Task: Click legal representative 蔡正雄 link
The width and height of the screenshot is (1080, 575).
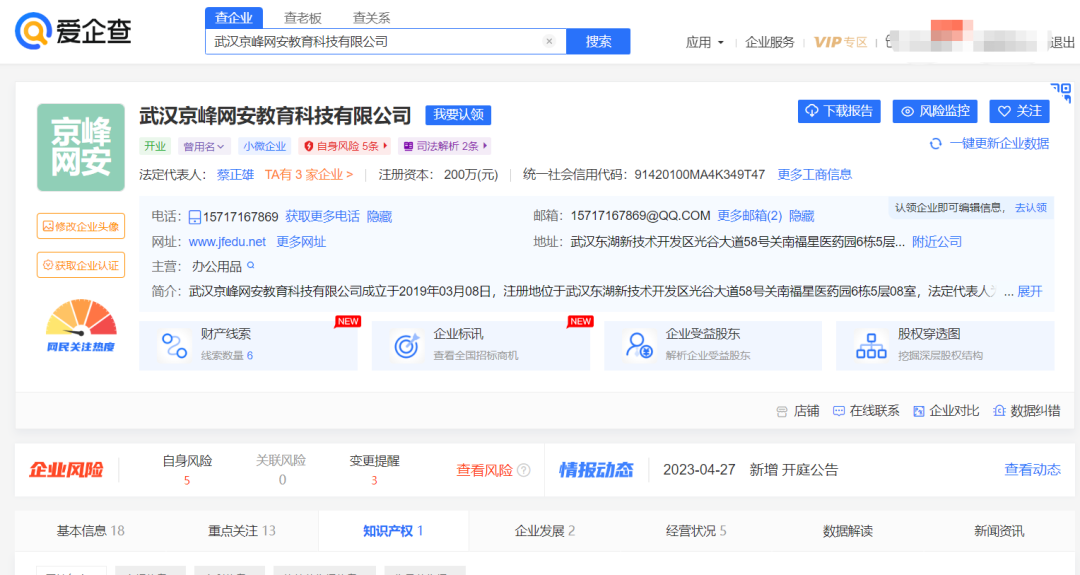Action: click(236, 175)
